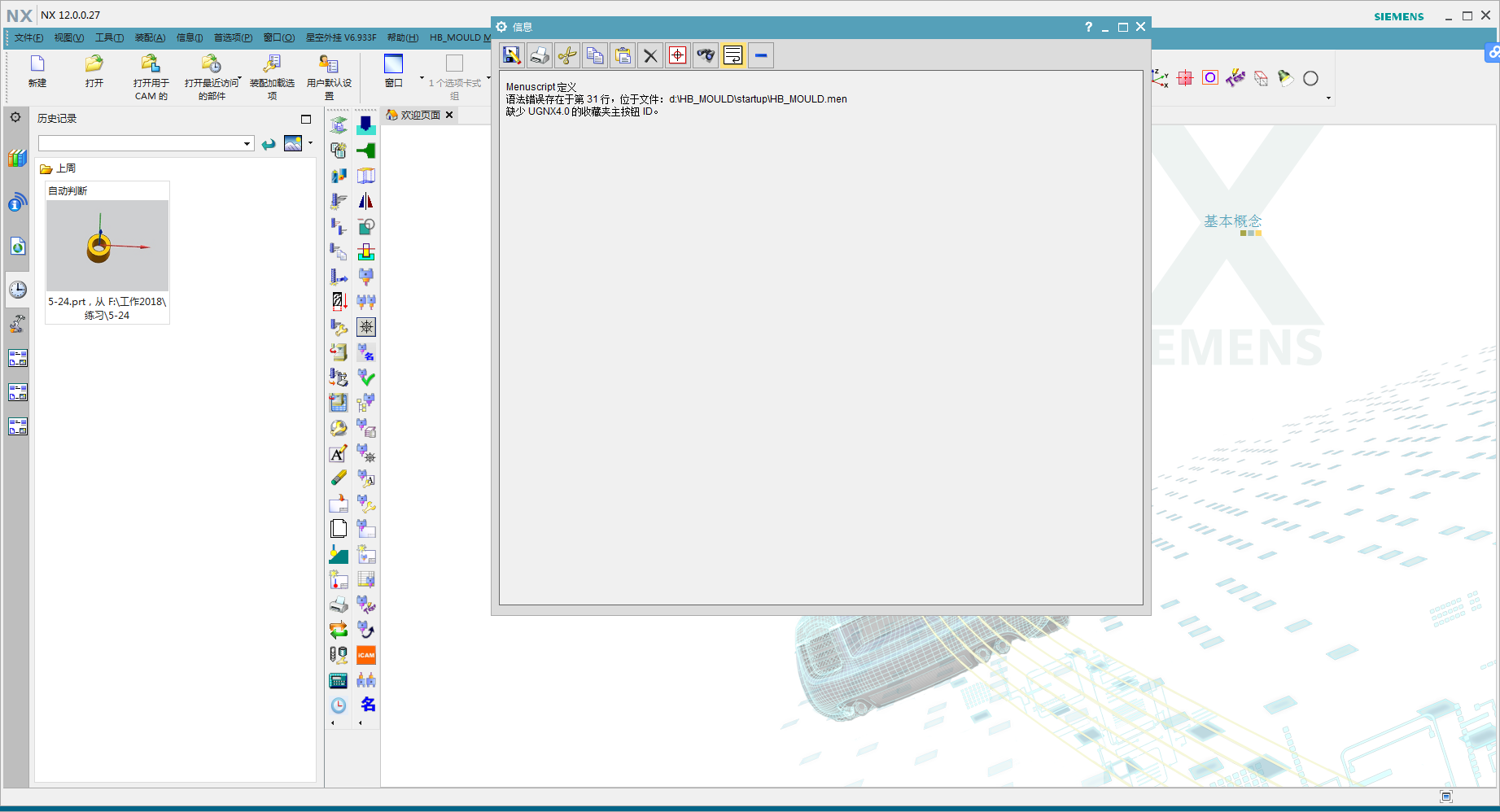
Task: Toggle word wrap in Information window
Action: [x=733, y=55]
